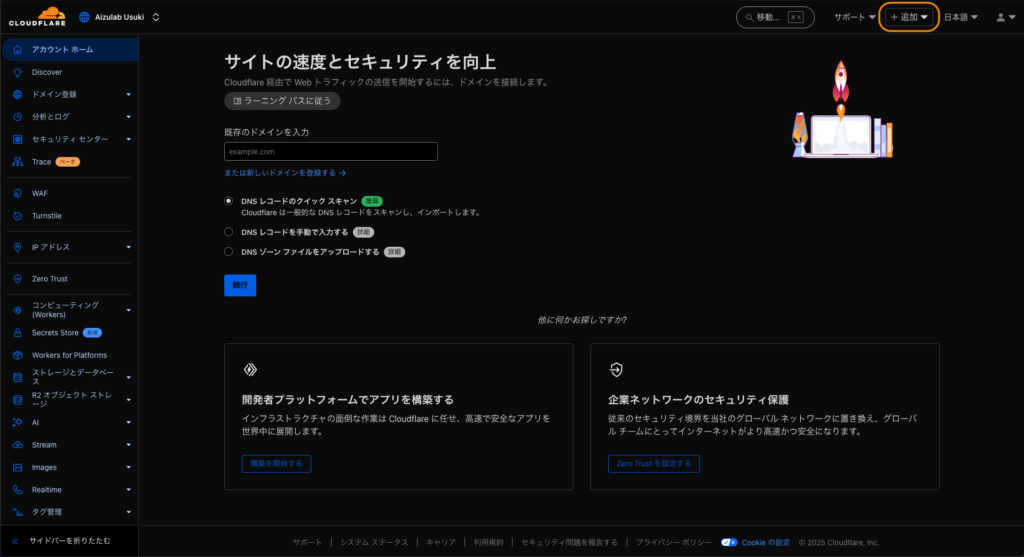Click the AI sparkle icon
The image size is (1024, 557).
pyautogui.click(x=18, y=422)
